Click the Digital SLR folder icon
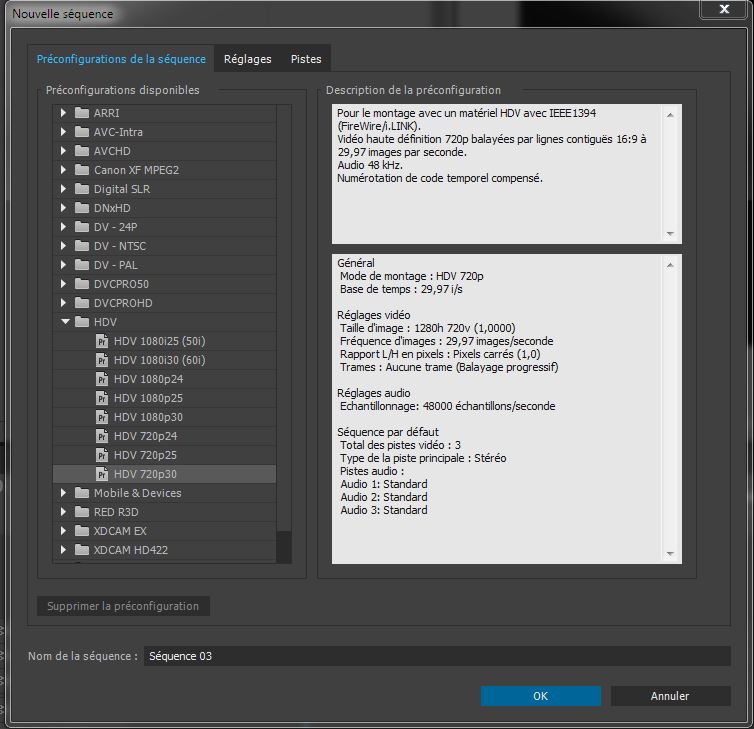The height and width of the screenshot is (729, 754). pos(82,189)
